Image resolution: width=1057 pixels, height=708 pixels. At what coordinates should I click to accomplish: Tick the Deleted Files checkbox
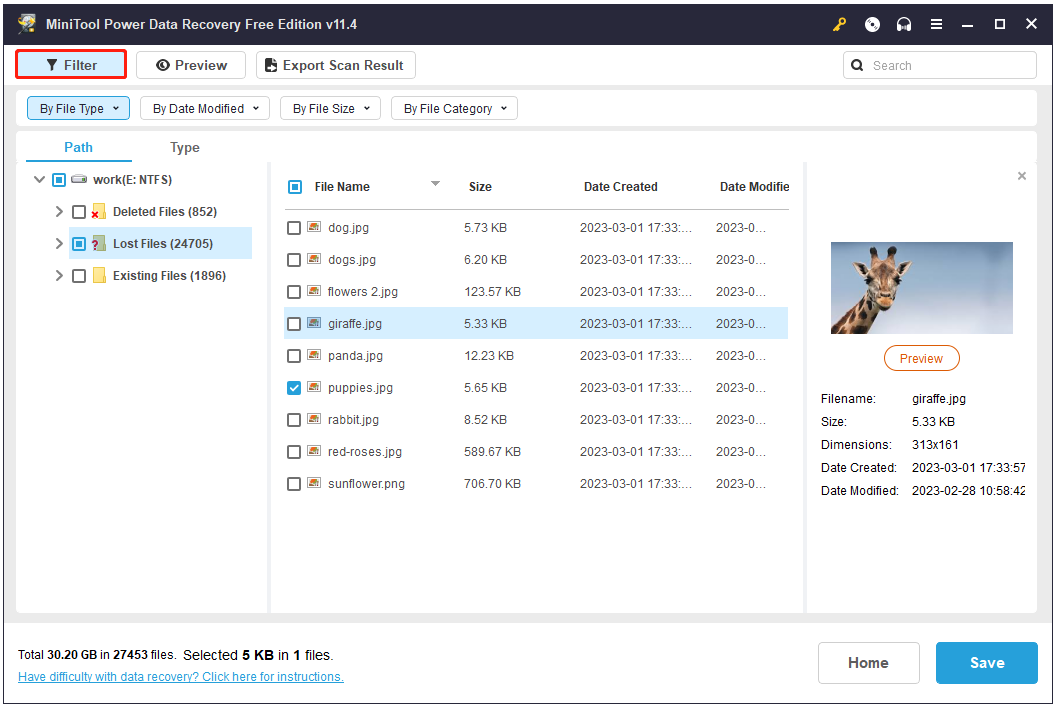(x=79, y=212)
